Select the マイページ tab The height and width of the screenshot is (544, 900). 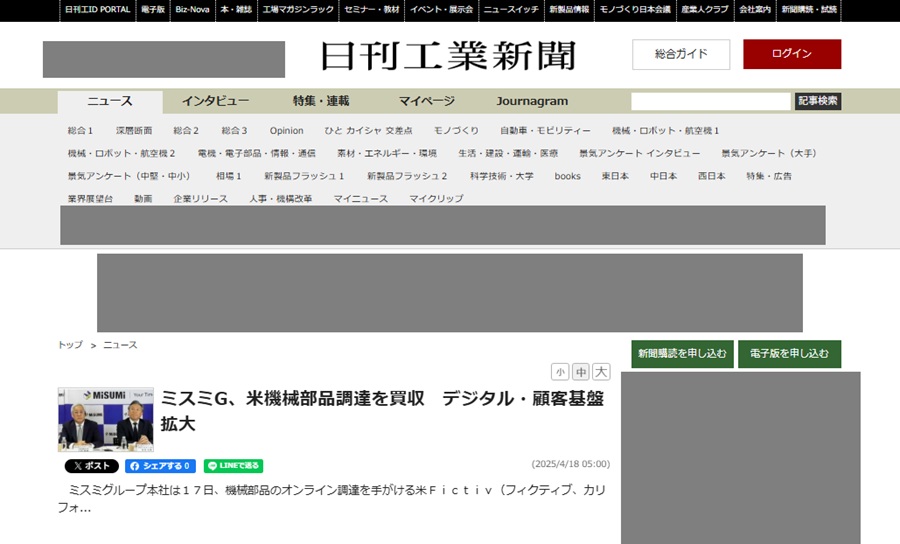pos(426,102)
